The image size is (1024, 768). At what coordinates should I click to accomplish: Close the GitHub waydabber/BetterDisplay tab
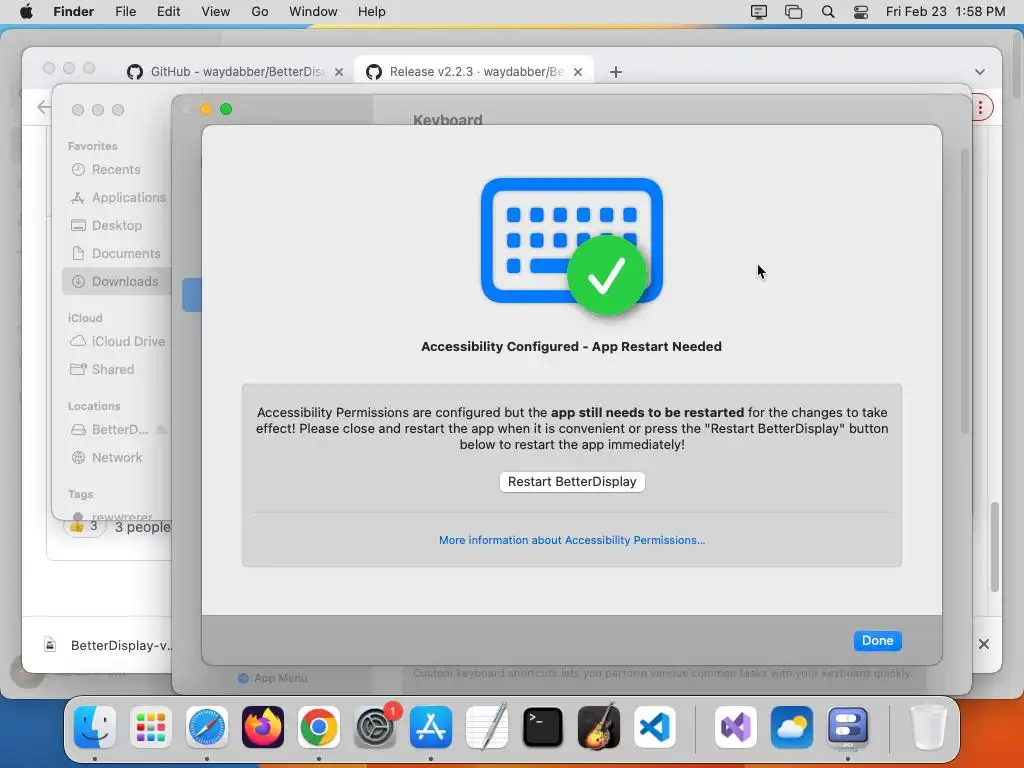point(339,72)
